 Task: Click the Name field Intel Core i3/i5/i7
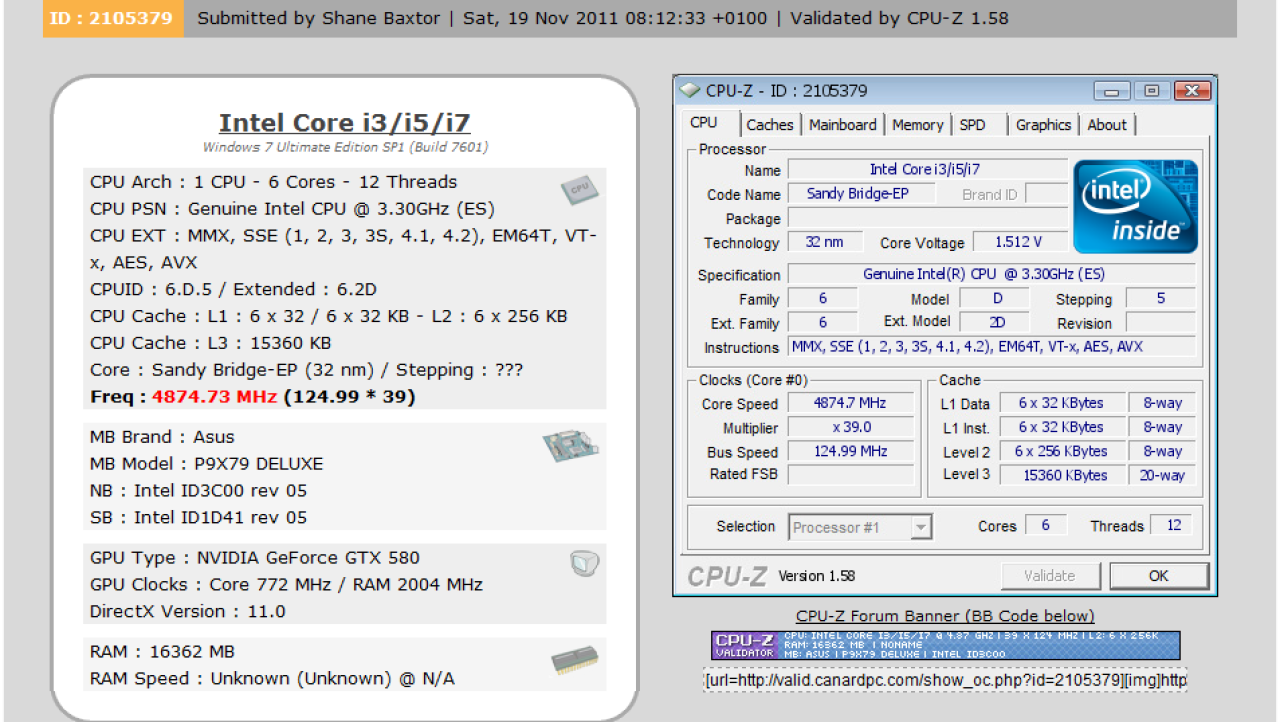[x=927, y=170]
